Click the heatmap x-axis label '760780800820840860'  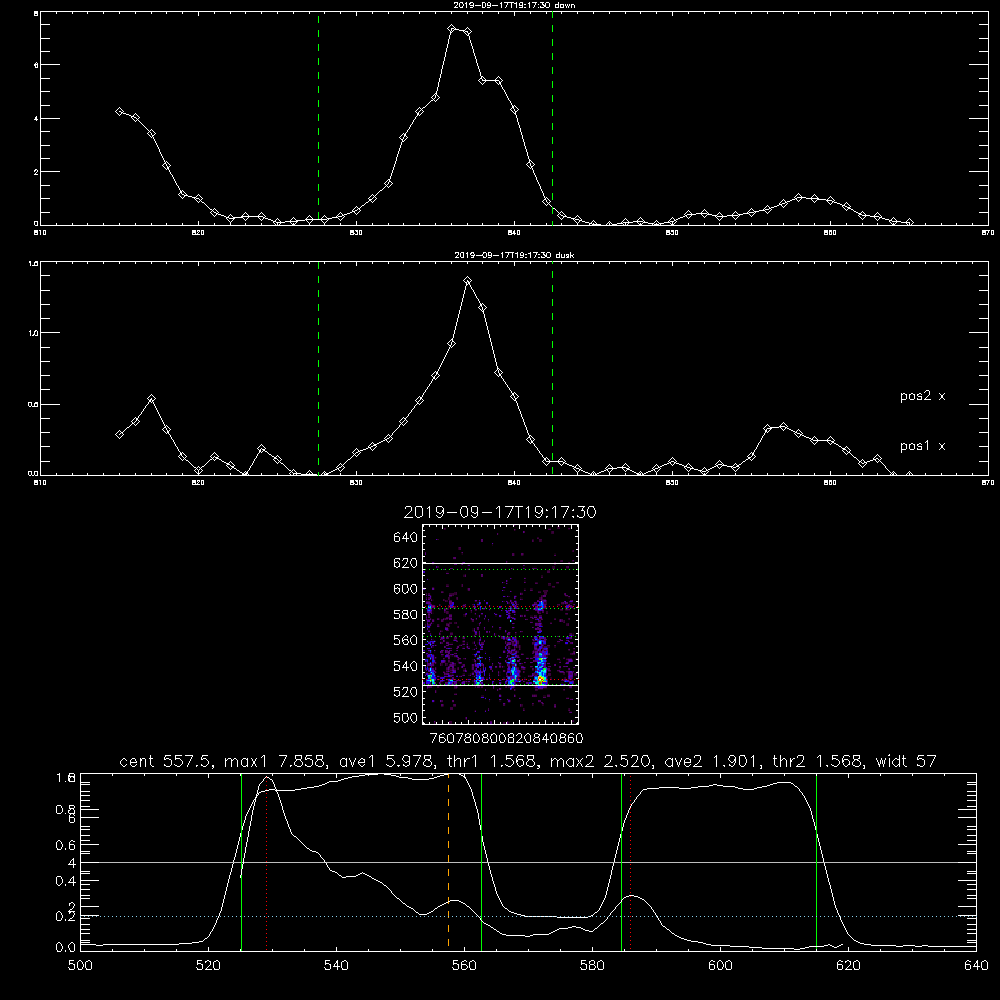pyautogui.click(x=506, y=739)
